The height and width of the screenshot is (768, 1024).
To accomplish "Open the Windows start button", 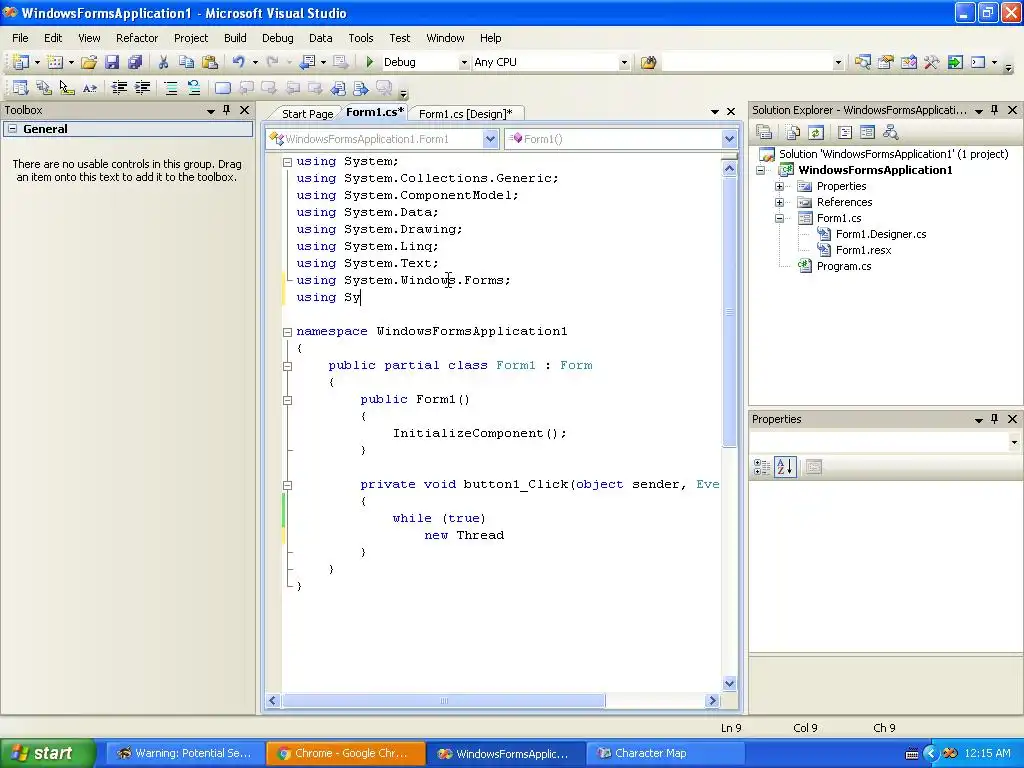I will [x=47, y=753].
